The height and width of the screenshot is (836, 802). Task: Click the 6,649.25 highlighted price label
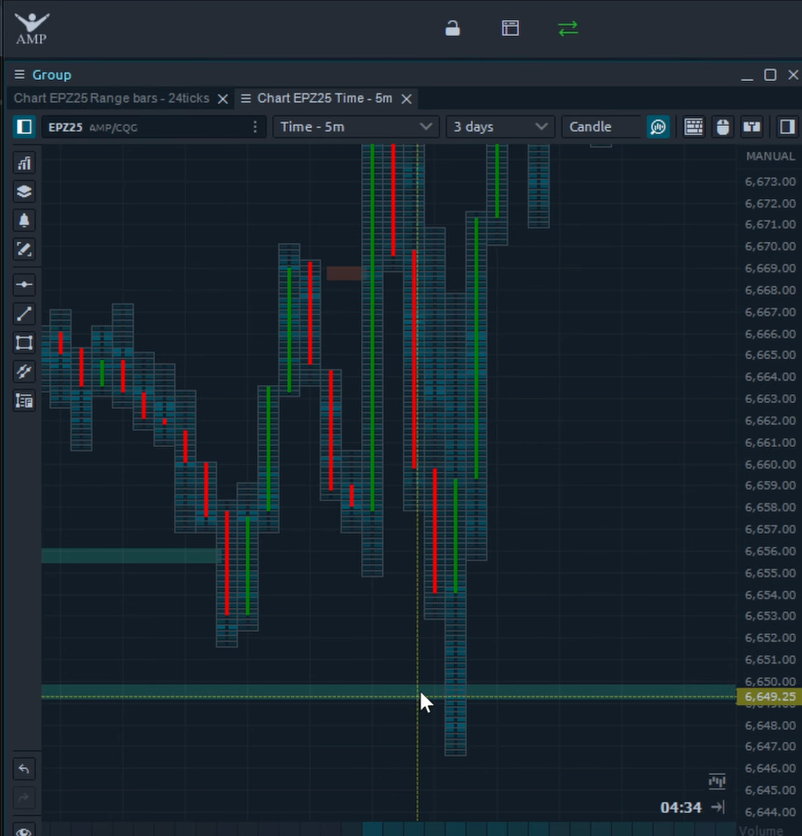pos(769,697)
